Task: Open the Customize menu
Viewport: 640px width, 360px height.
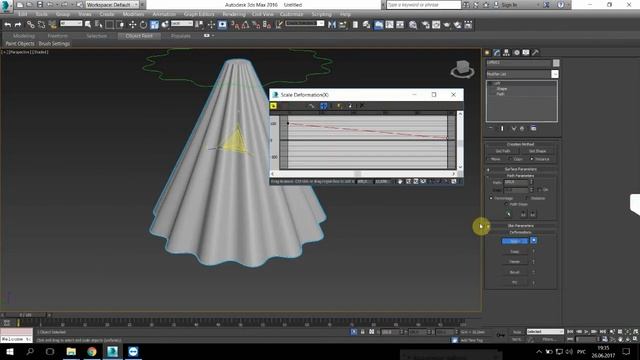Action: (291, 14)
